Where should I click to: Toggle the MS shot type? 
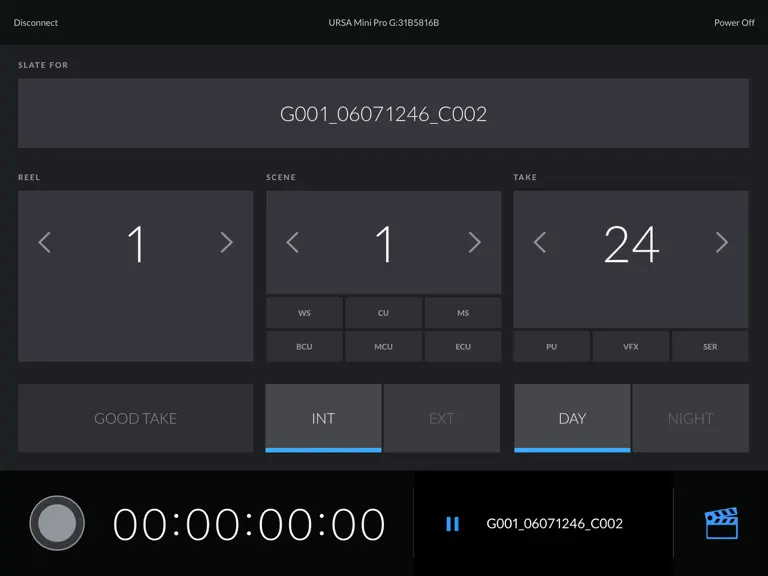463,312
